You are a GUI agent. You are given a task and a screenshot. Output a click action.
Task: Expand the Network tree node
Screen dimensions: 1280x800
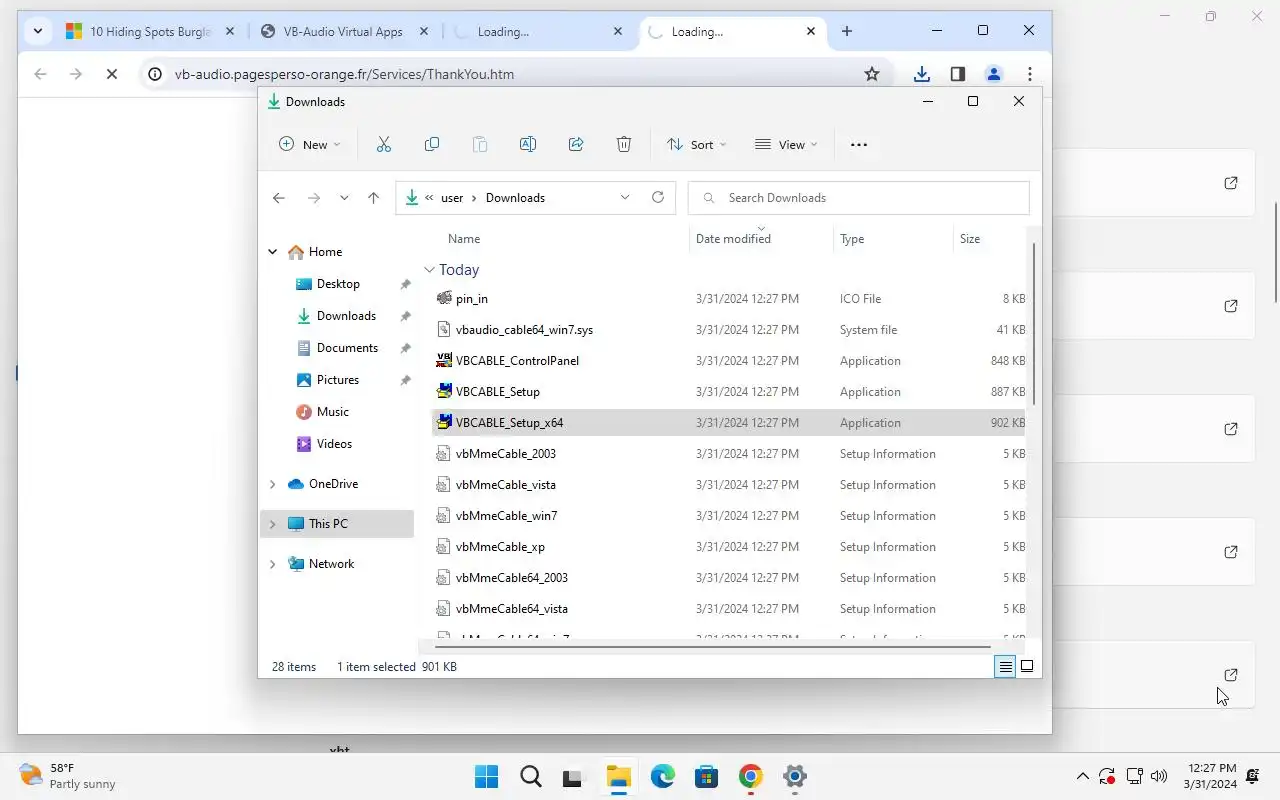coord(272,564)
